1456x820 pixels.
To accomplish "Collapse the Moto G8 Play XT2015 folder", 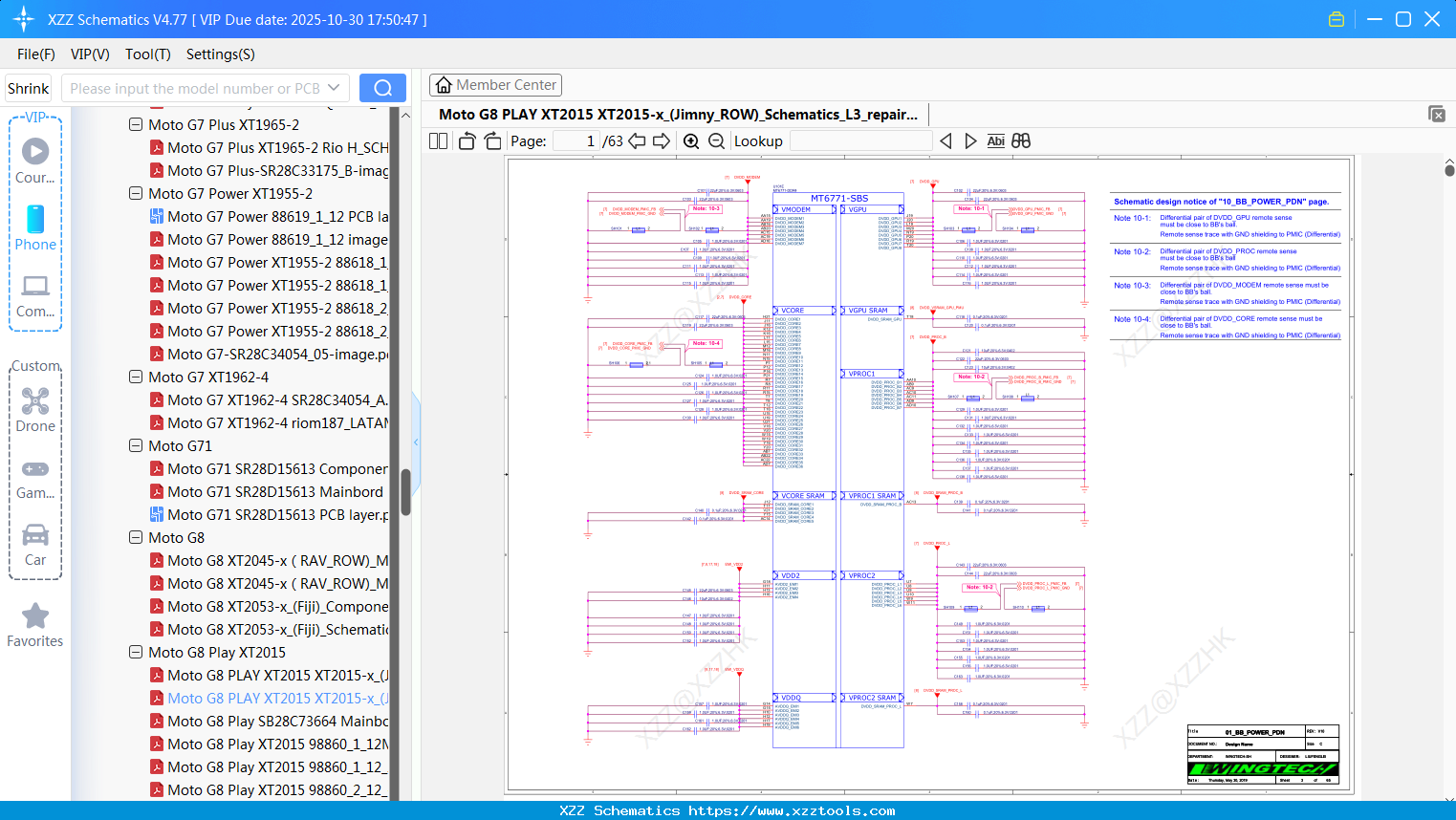I will pos(136,652).
